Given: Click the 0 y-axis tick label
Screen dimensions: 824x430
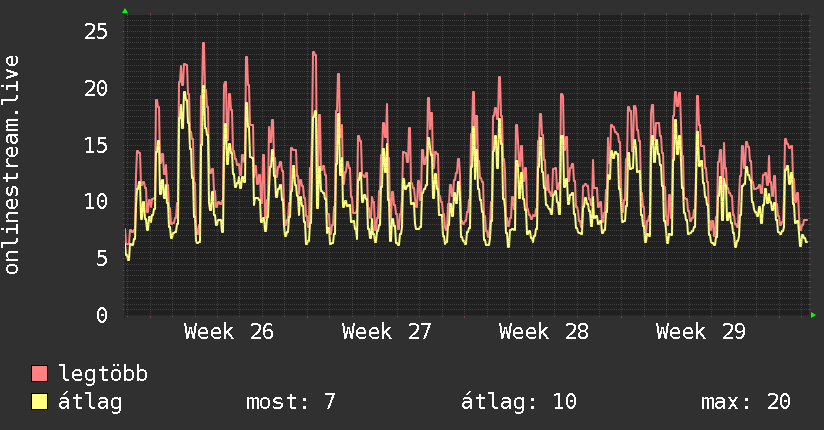Looking at the screenshot, I should click(x=102, y=315).
